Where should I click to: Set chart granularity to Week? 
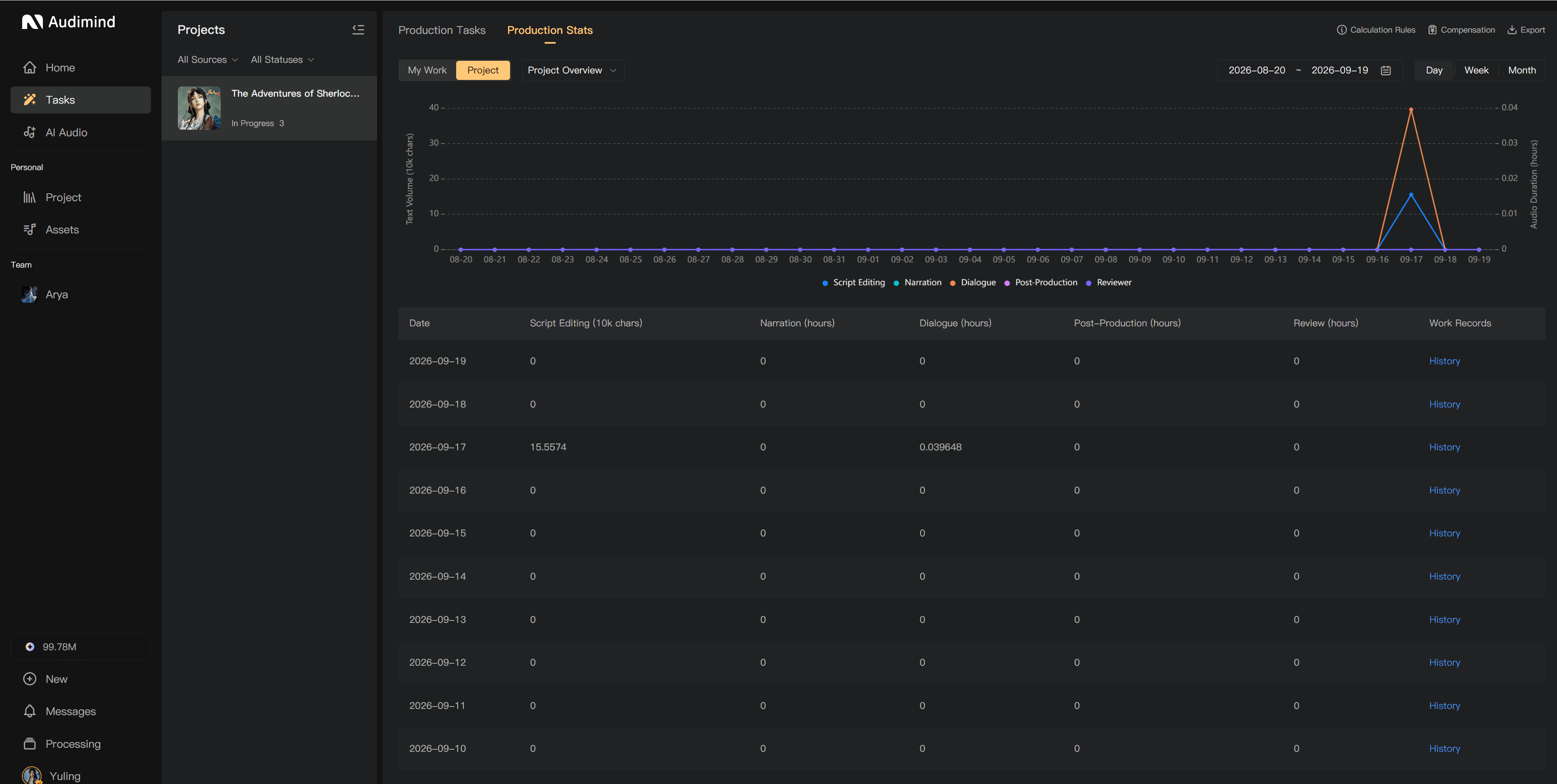click(1476, 70)
